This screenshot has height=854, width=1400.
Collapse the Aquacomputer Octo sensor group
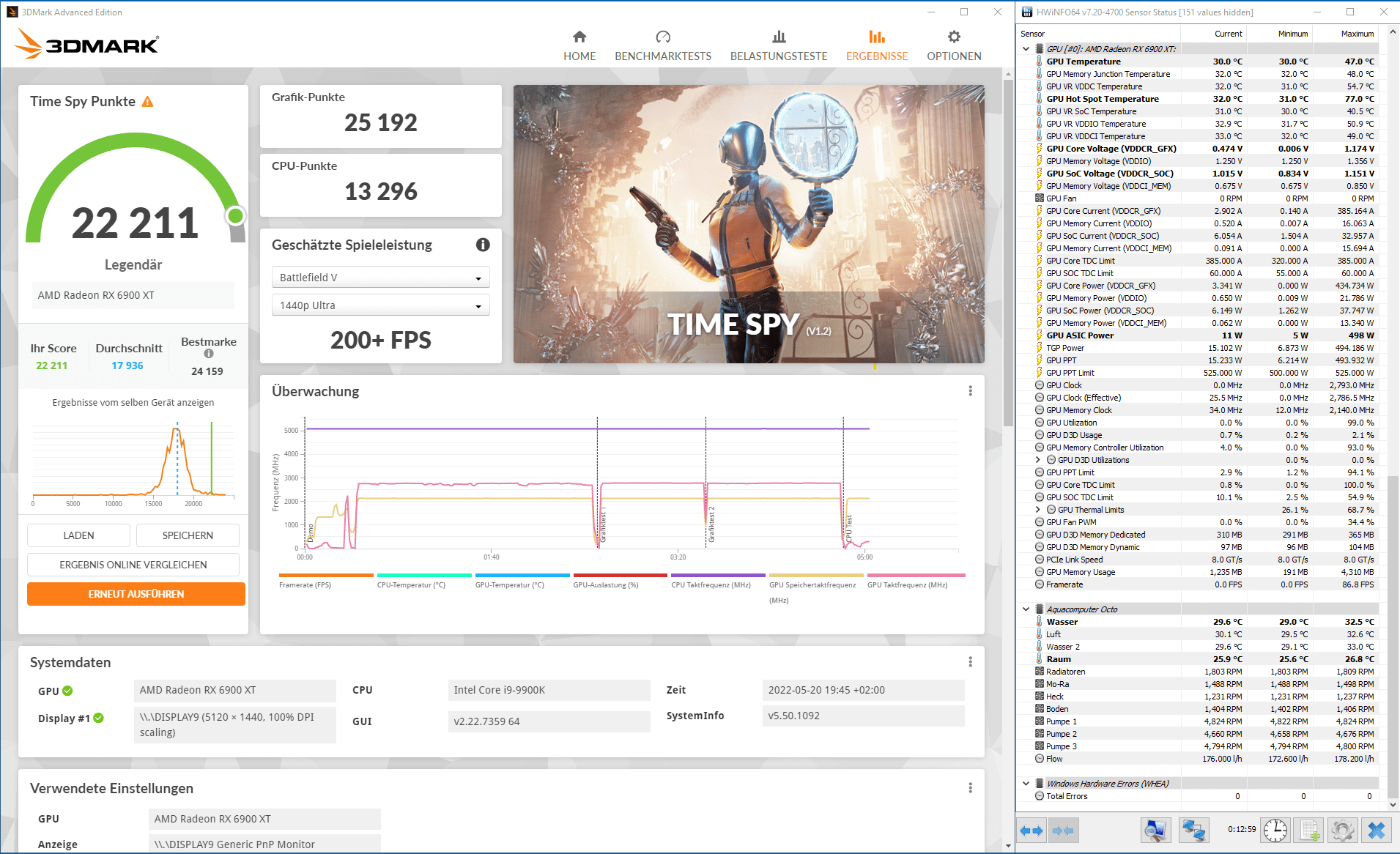click(x=1026, y=609)
